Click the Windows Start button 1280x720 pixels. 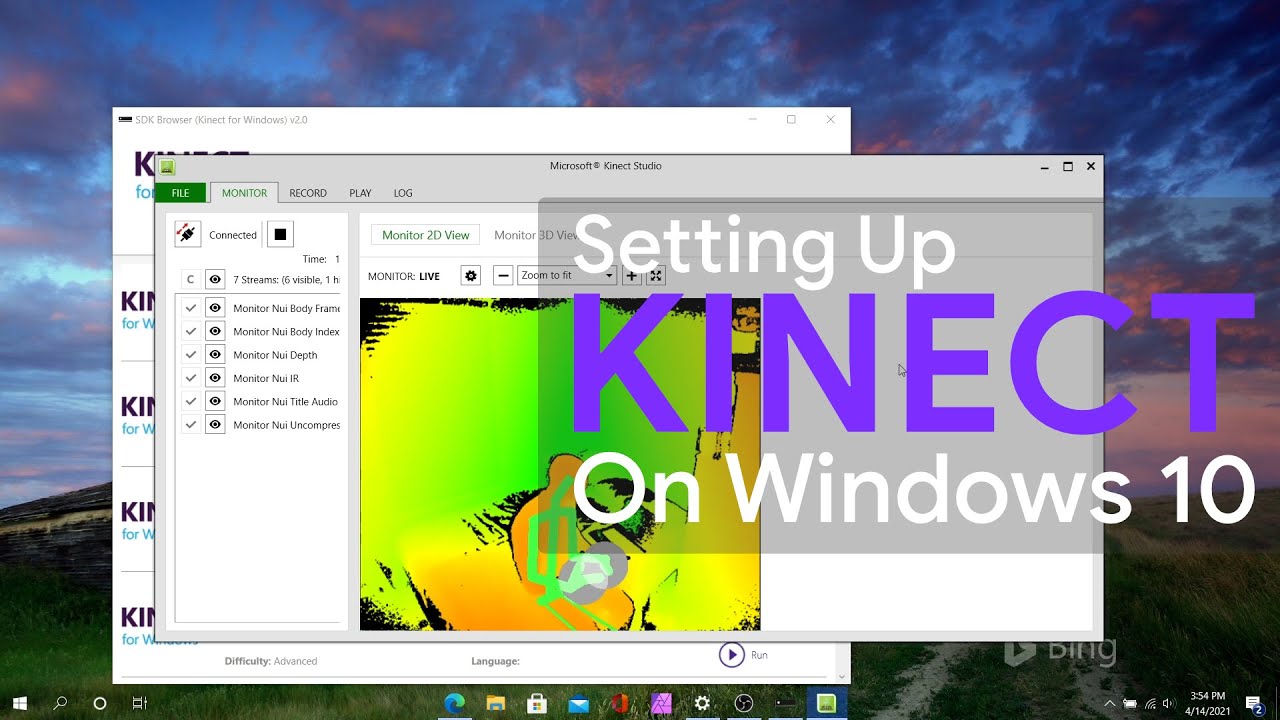click(20, 703)
